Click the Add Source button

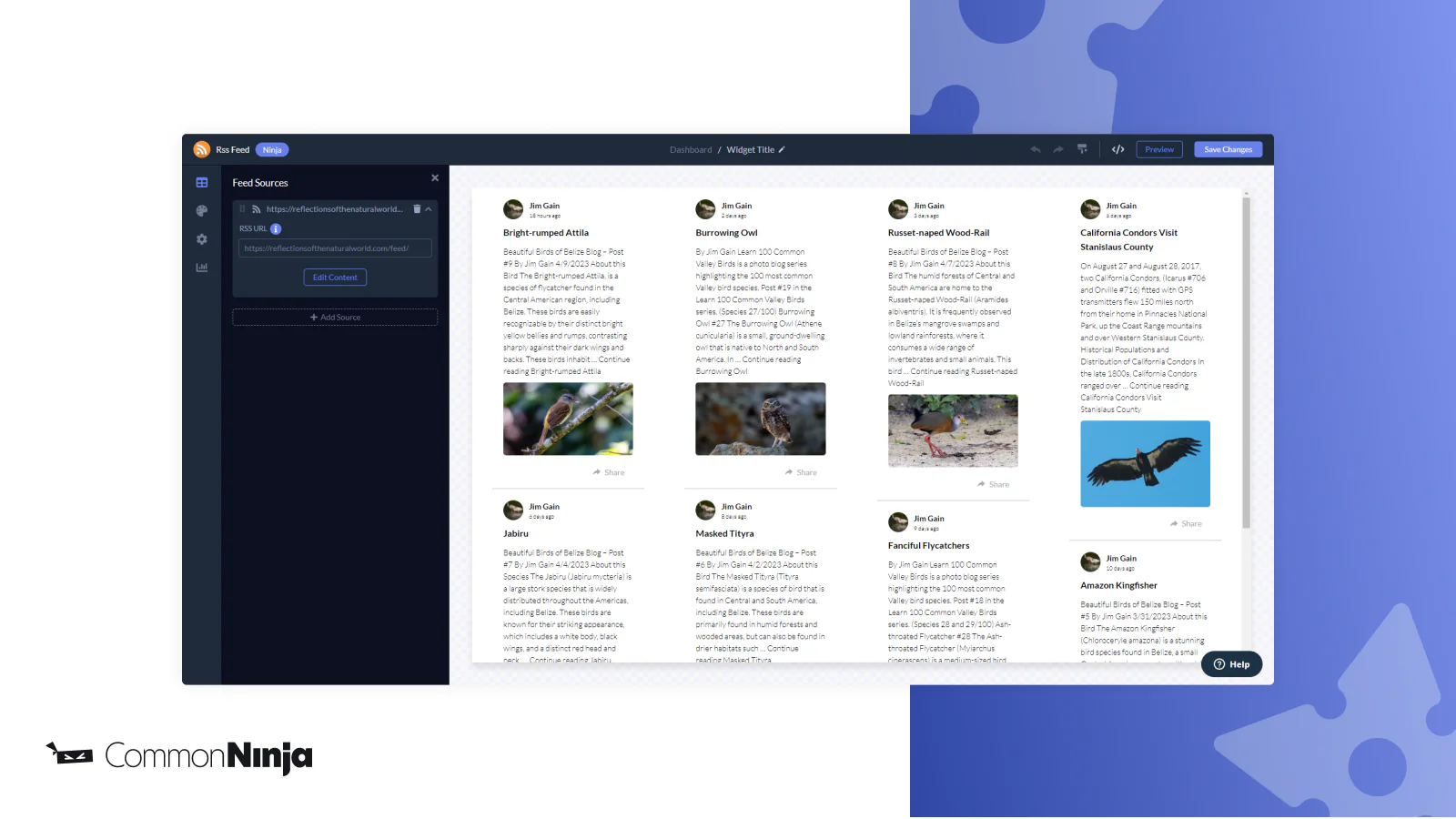335,318
